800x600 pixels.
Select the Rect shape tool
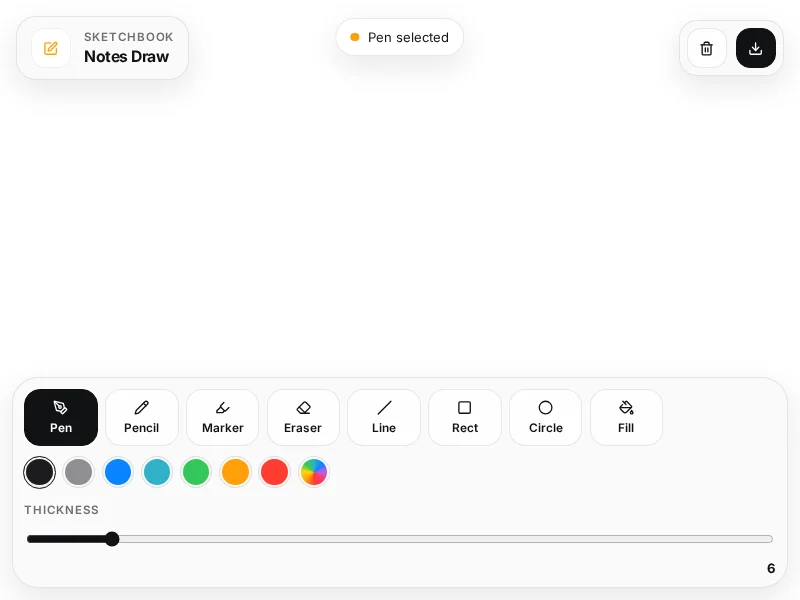465,417
